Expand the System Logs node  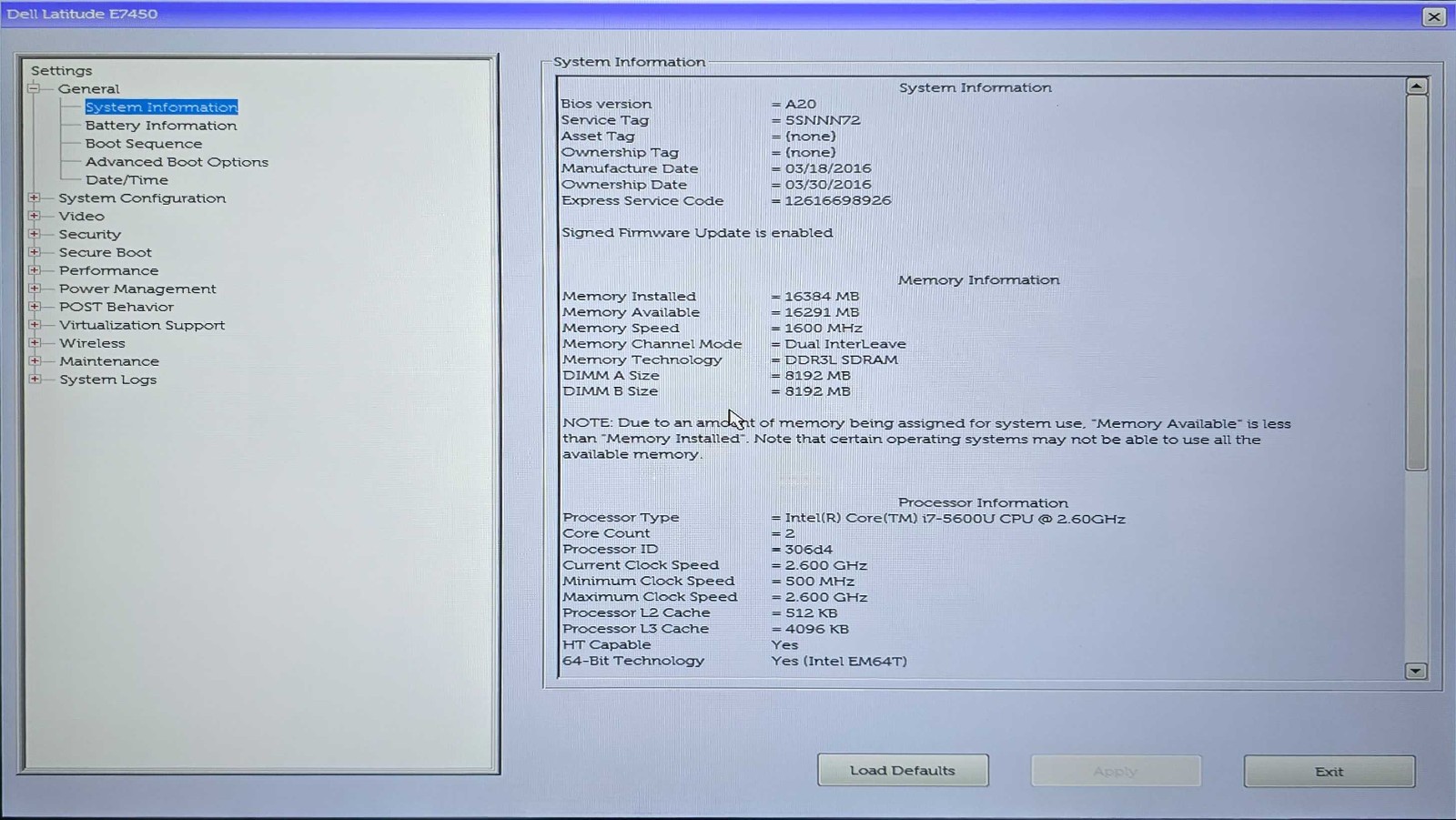point(34,380)
